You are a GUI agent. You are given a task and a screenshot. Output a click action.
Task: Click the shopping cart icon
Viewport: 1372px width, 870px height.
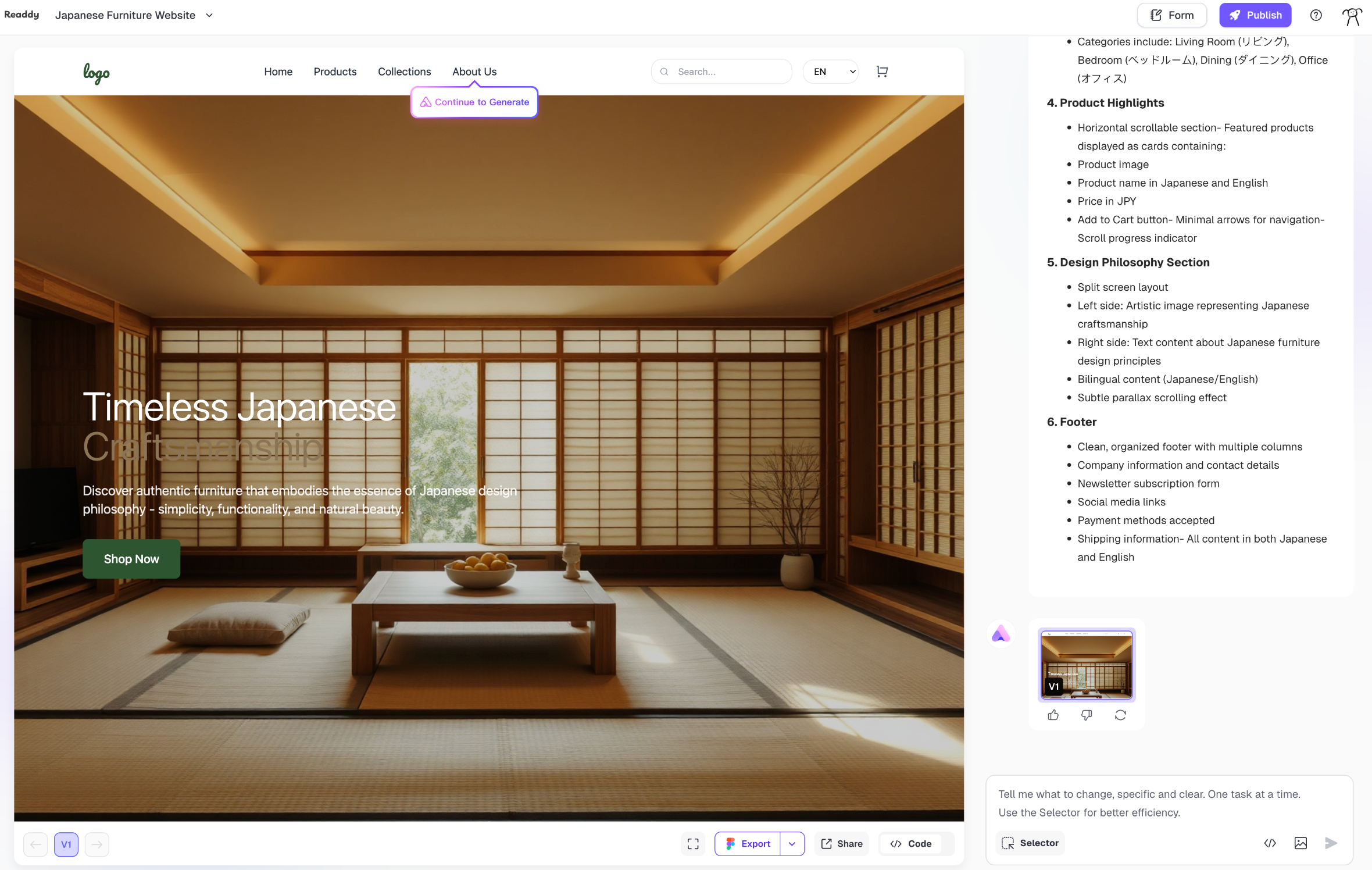pos(882,72)
